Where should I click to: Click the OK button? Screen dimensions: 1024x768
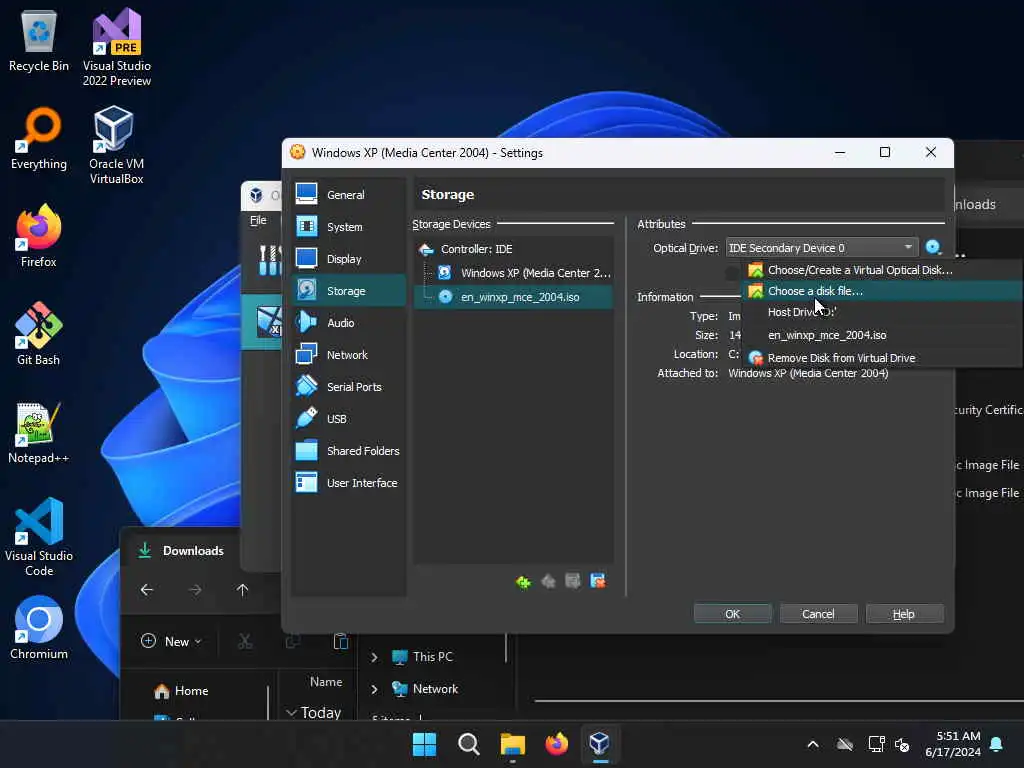coord(732,614)
